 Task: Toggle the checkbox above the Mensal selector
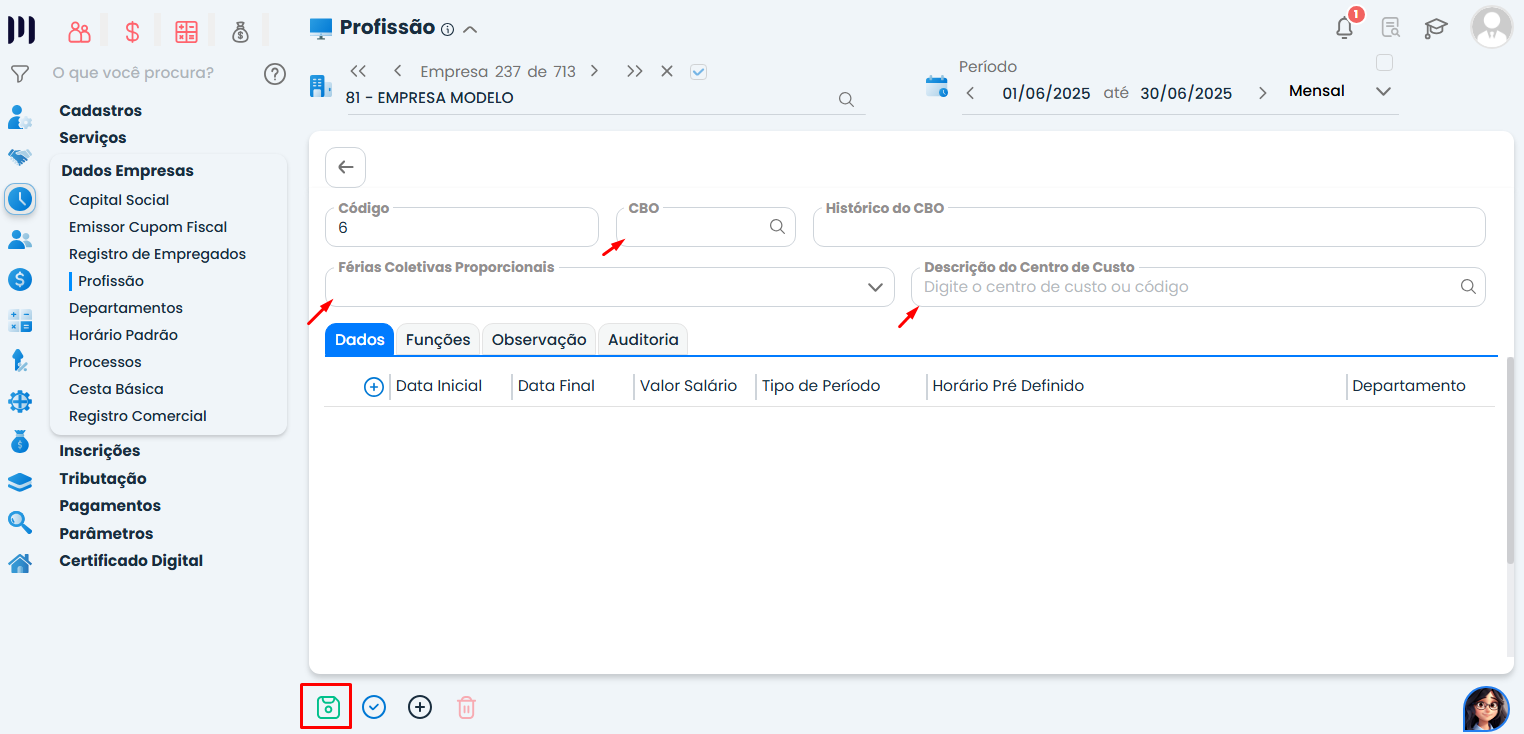click(1384, 63)
